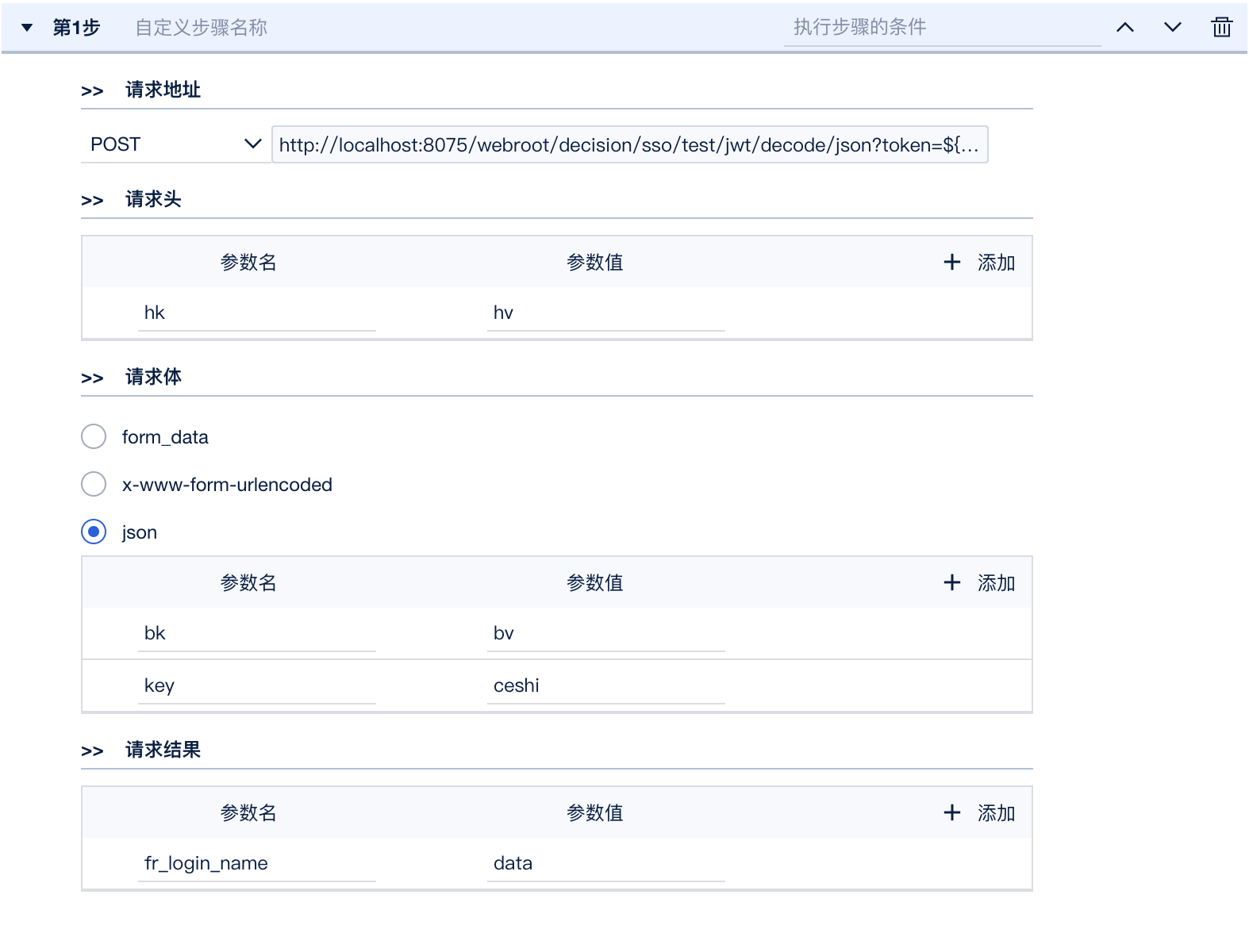Open the POST method dropdown

click(x=173, y=144)
